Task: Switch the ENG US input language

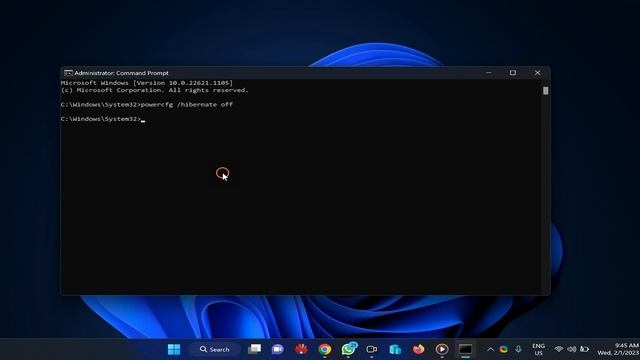Action: pos(538,349)
